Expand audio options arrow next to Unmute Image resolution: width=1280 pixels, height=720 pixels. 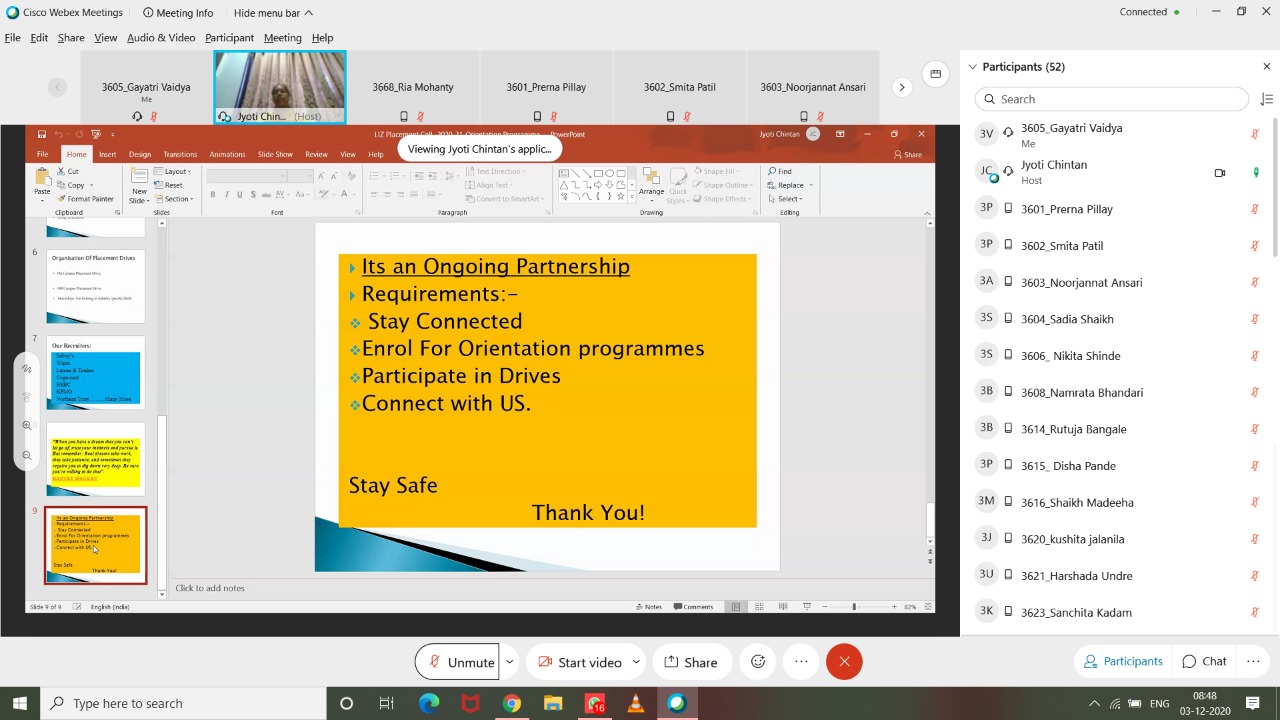[x=509, y=662]
